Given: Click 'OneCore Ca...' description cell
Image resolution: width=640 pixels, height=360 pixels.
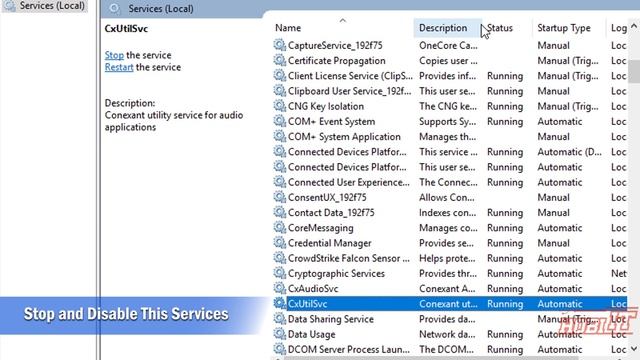Looking at the screenshot, I should (448, 45).
